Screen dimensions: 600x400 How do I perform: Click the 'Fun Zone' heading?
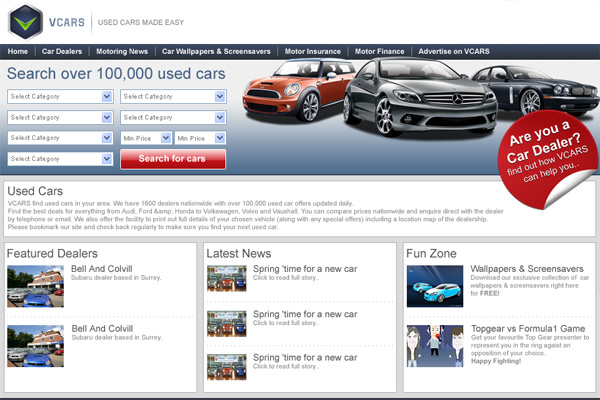(x=431, y=253)
